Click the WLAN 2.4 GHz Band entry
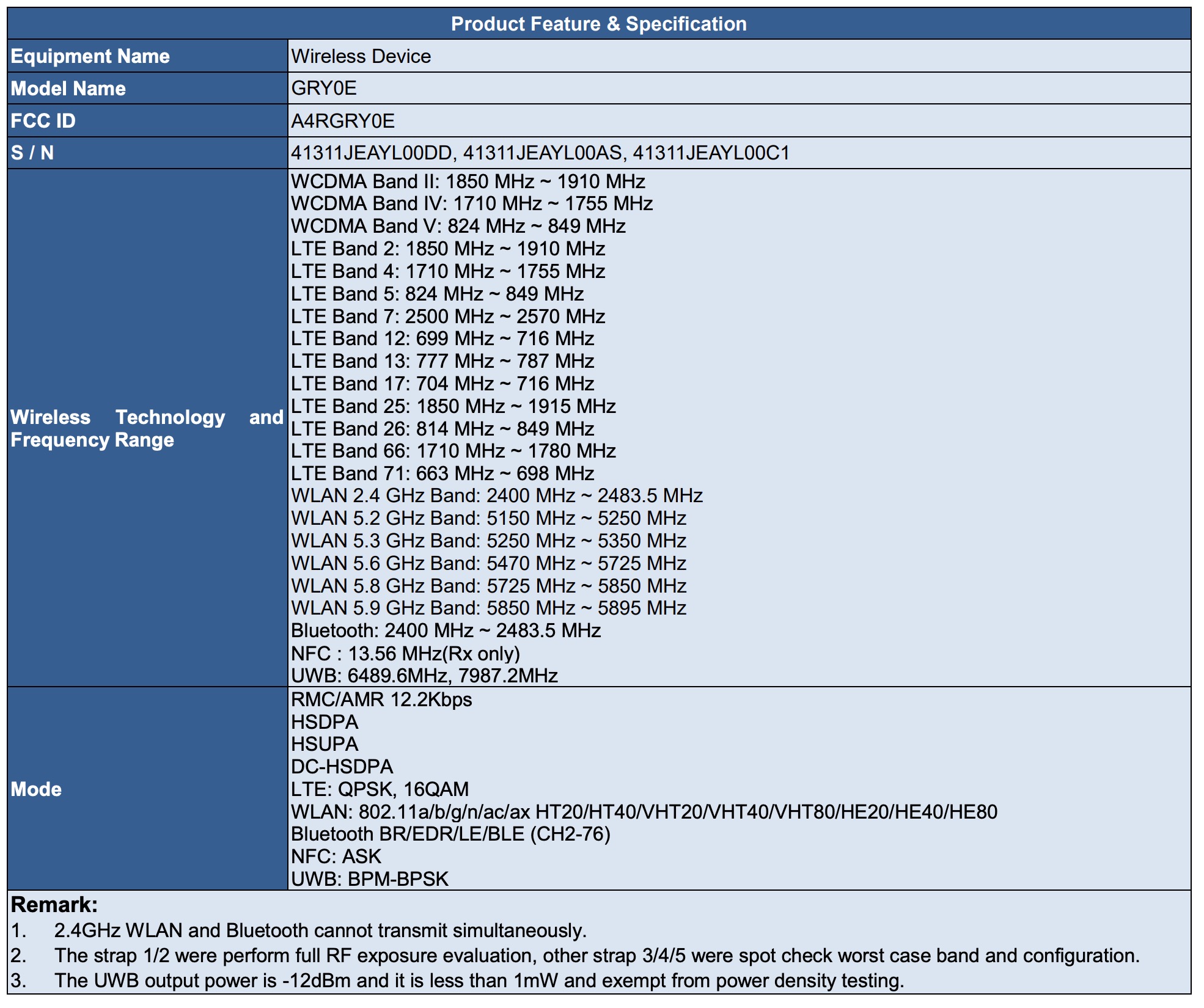Screen dimensions: 1204x1008 pos(497,495)
